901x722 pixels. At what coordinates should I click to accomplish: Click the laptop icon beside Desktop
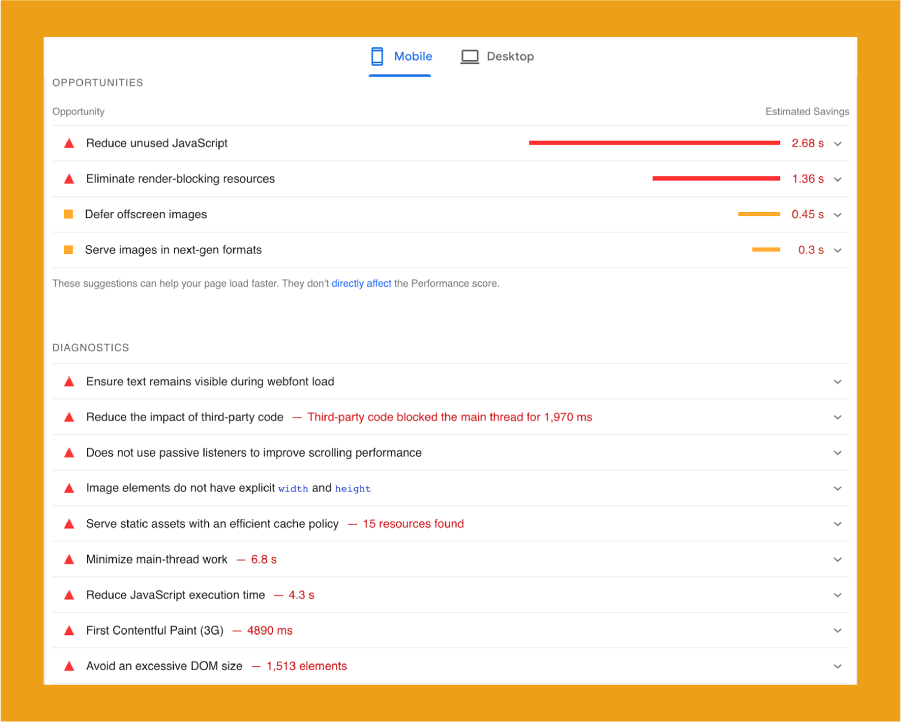point(469,57)
